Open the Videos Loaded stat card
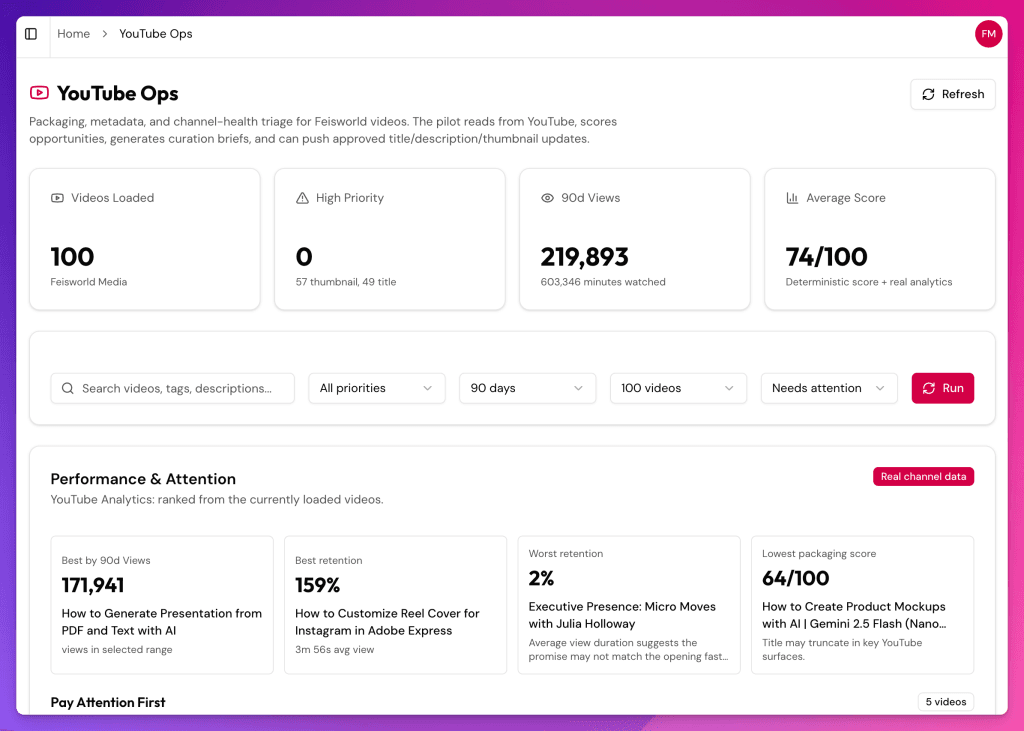The image size is (1024, 731). (x=145, y=239)
